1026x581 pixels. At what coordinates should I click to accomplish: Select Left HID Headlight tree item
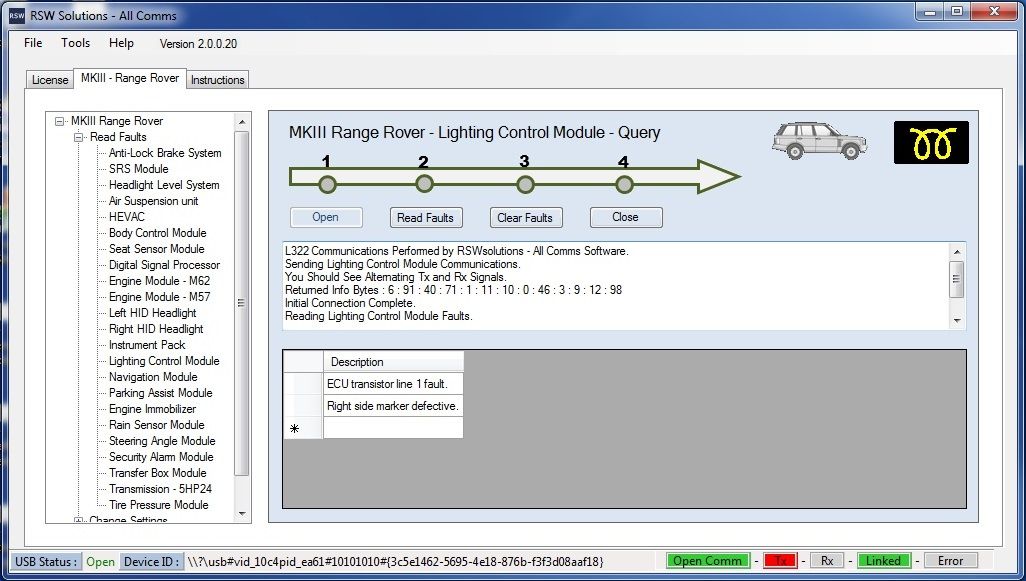click(152, 313)
